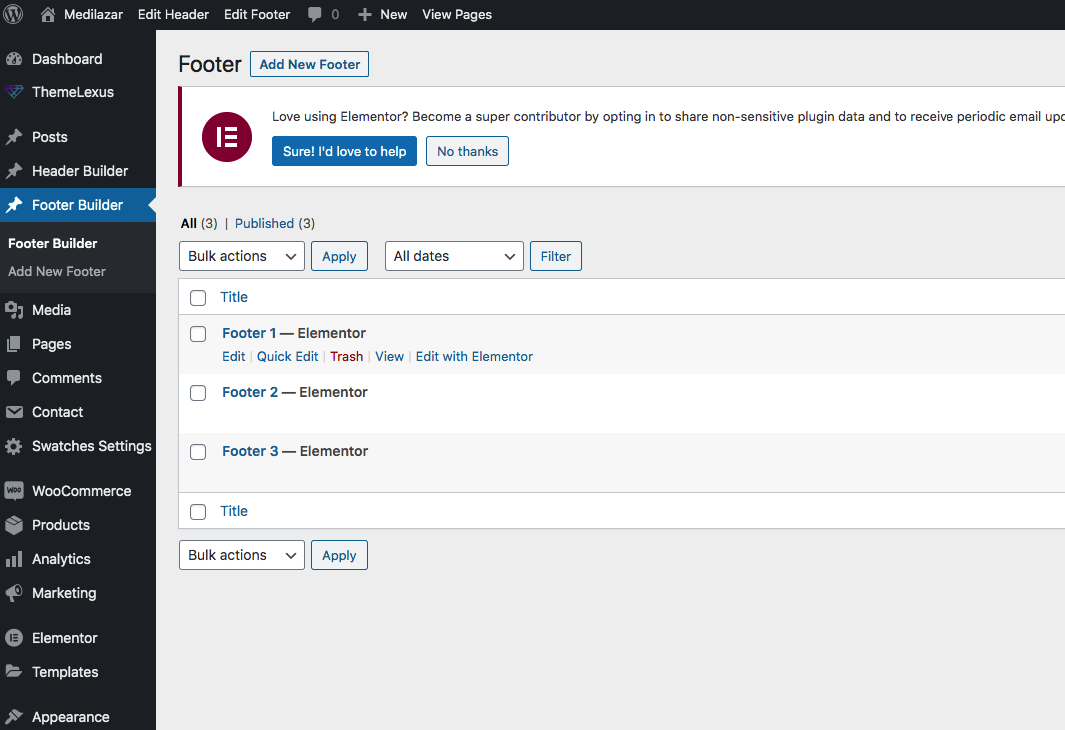Toggle select-all checkbox in table header
1065x730 pixels.
pyautogui.click(x=198, y=298)
